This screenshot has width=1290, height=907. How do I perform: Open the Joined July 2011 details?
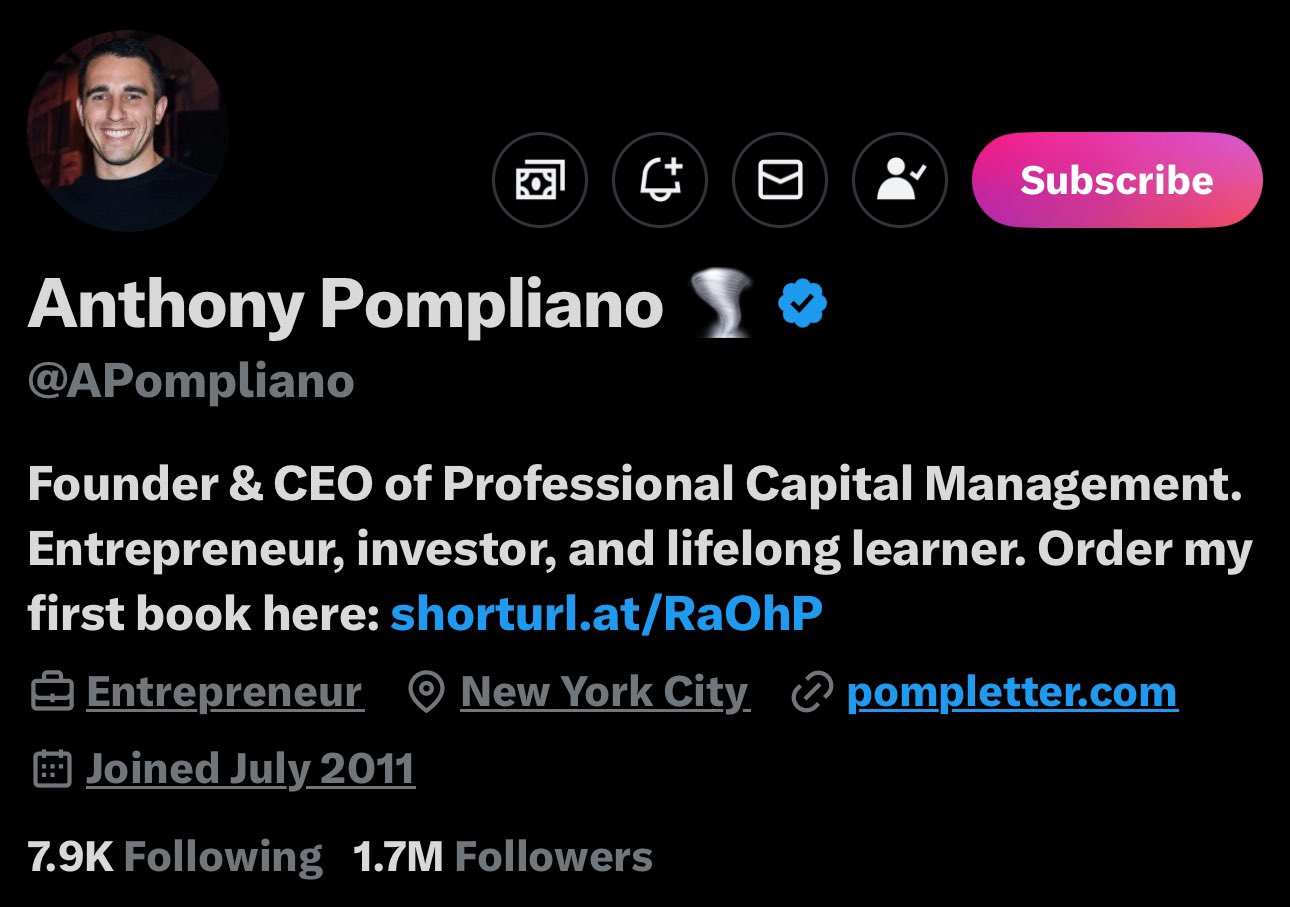coord(250,769)
